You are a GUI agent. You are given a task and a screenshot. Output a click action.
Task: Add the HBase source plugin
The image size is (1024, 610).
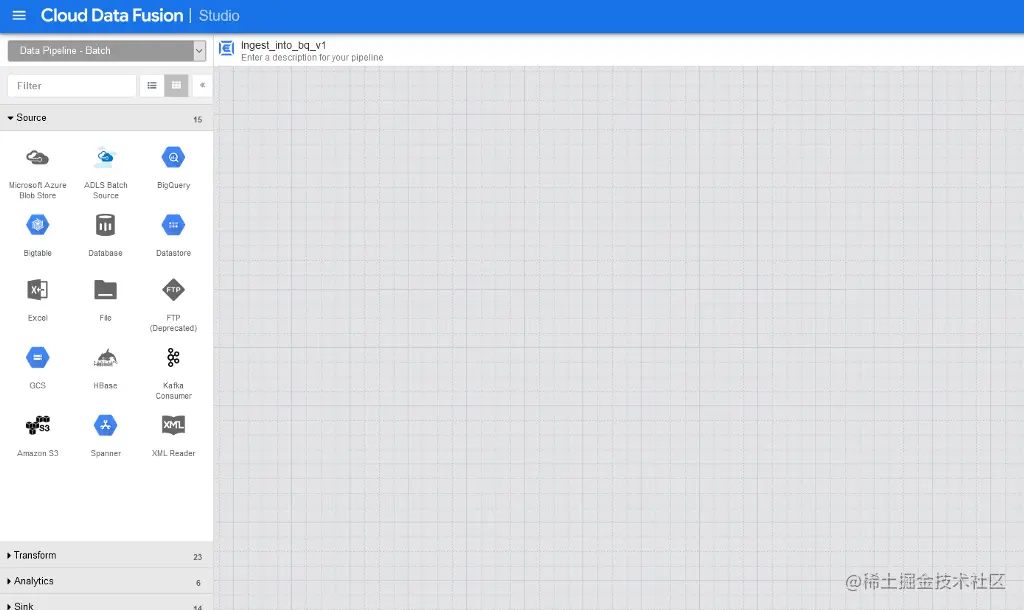(105, 368)
